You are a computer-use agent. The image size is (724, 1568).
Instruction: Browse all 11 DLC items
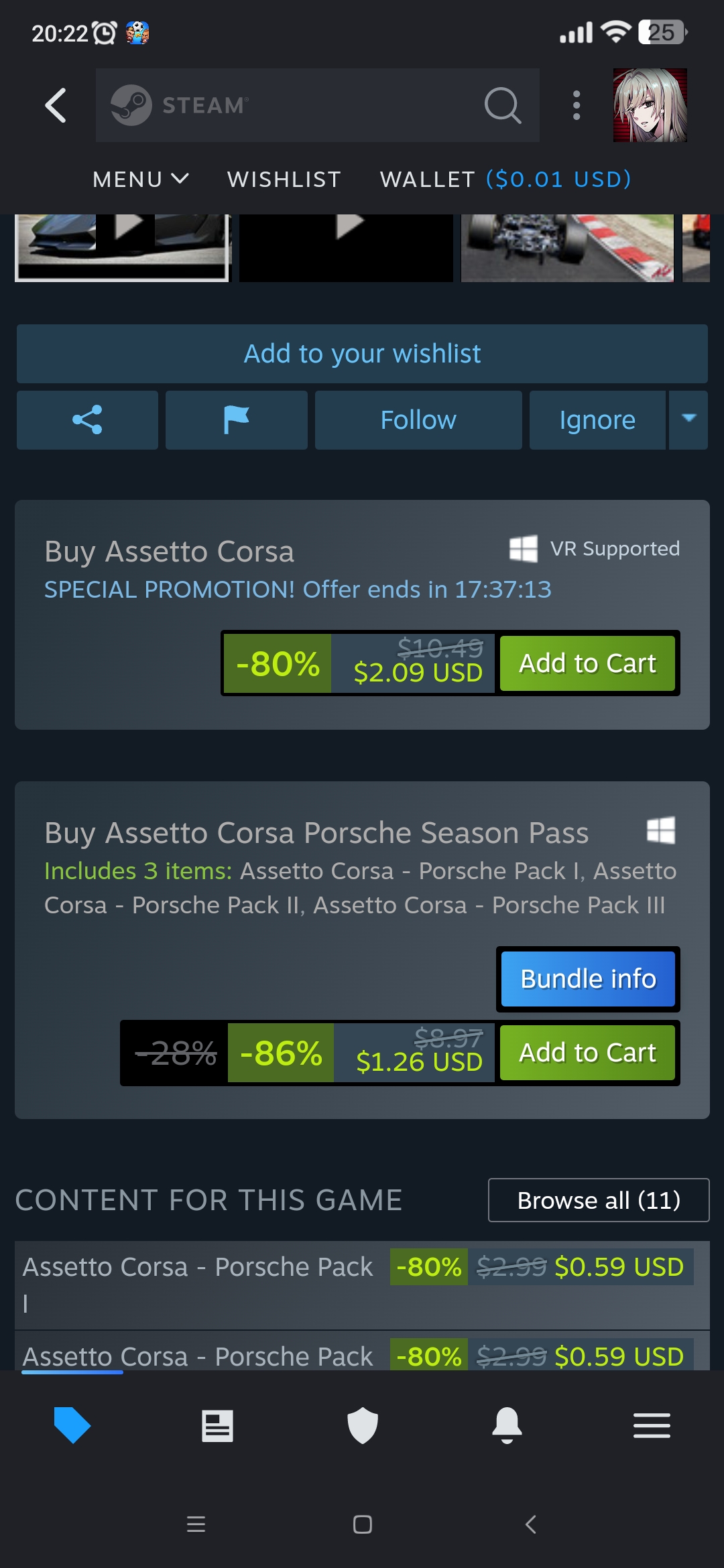598,1200
